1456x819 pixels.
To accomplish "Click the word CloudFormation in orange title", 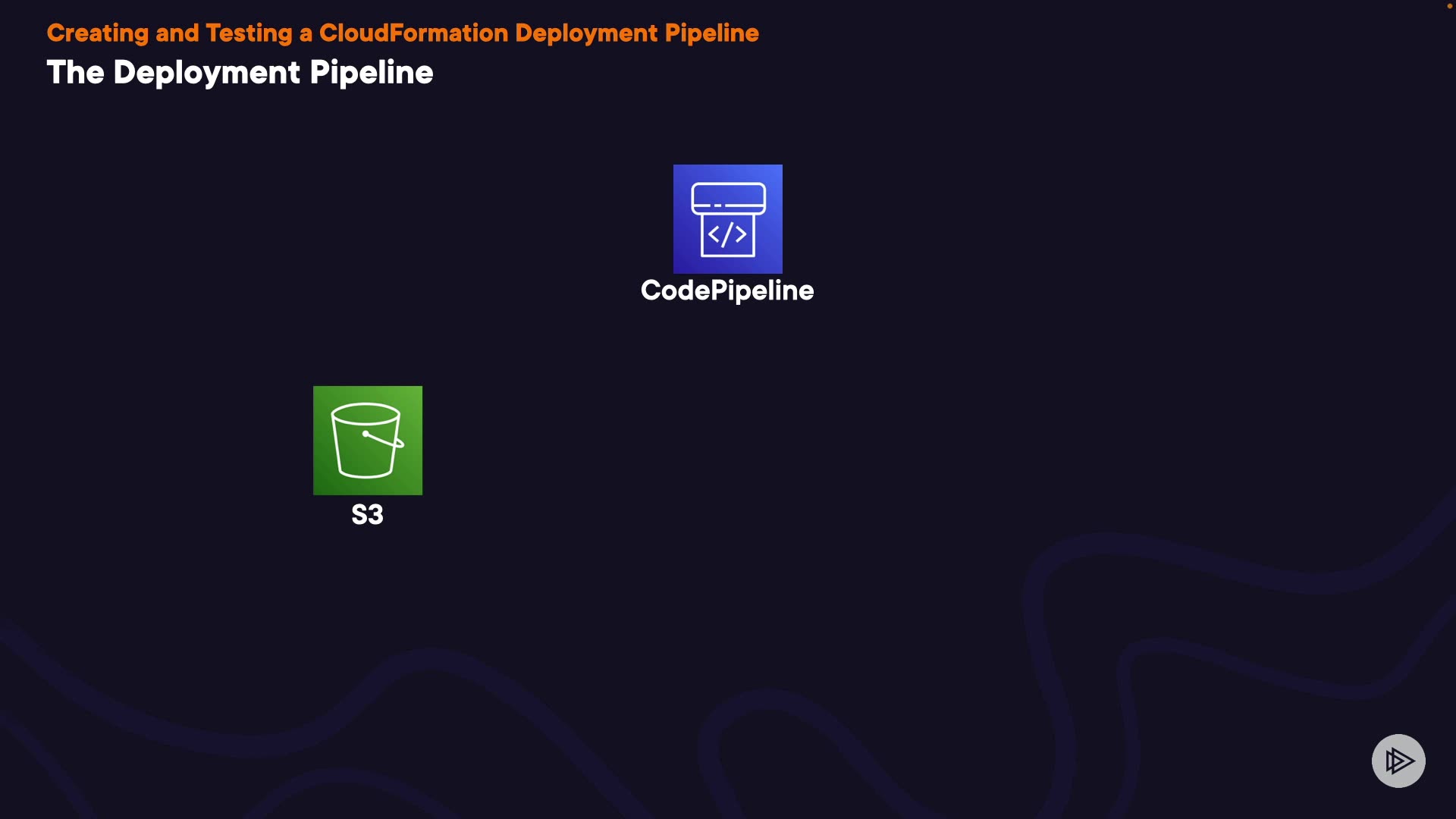I will coord(413,33).
